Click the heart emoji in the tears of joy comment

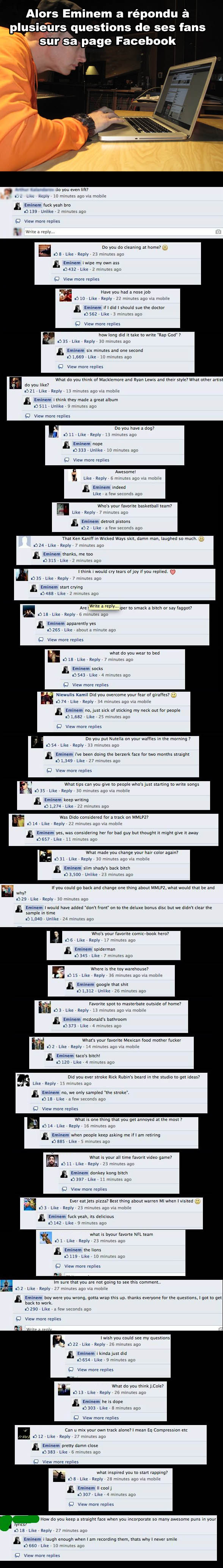(173, 571)
